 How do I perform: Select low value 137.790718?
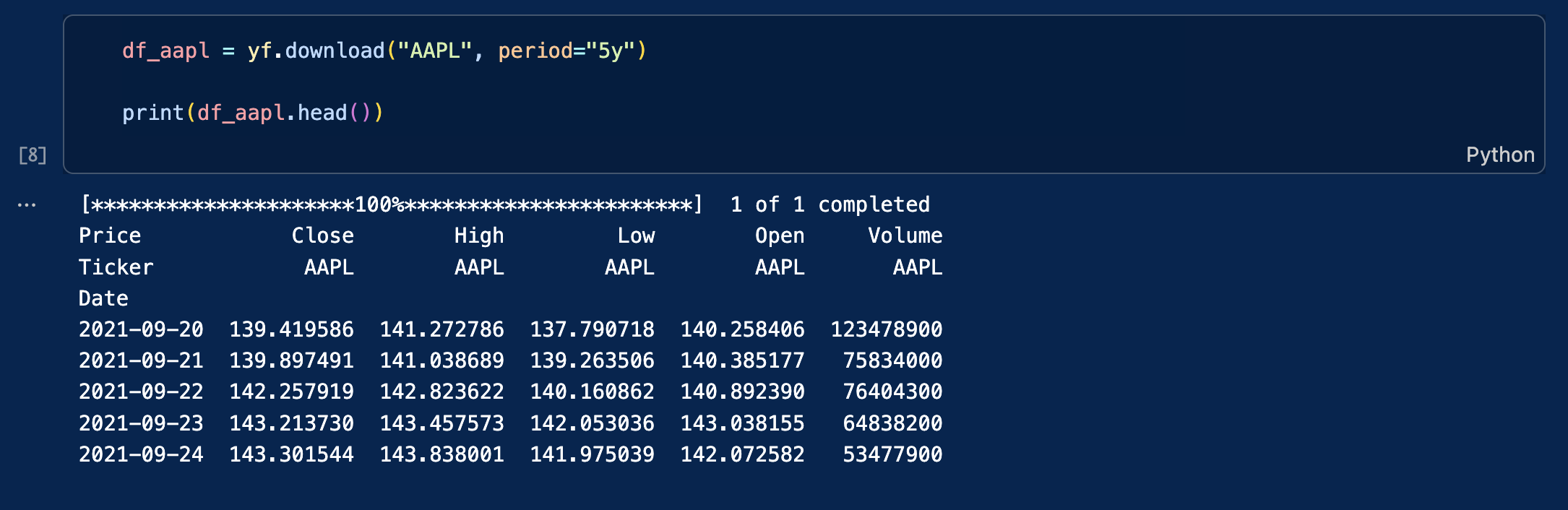click(x=592, y=330)
